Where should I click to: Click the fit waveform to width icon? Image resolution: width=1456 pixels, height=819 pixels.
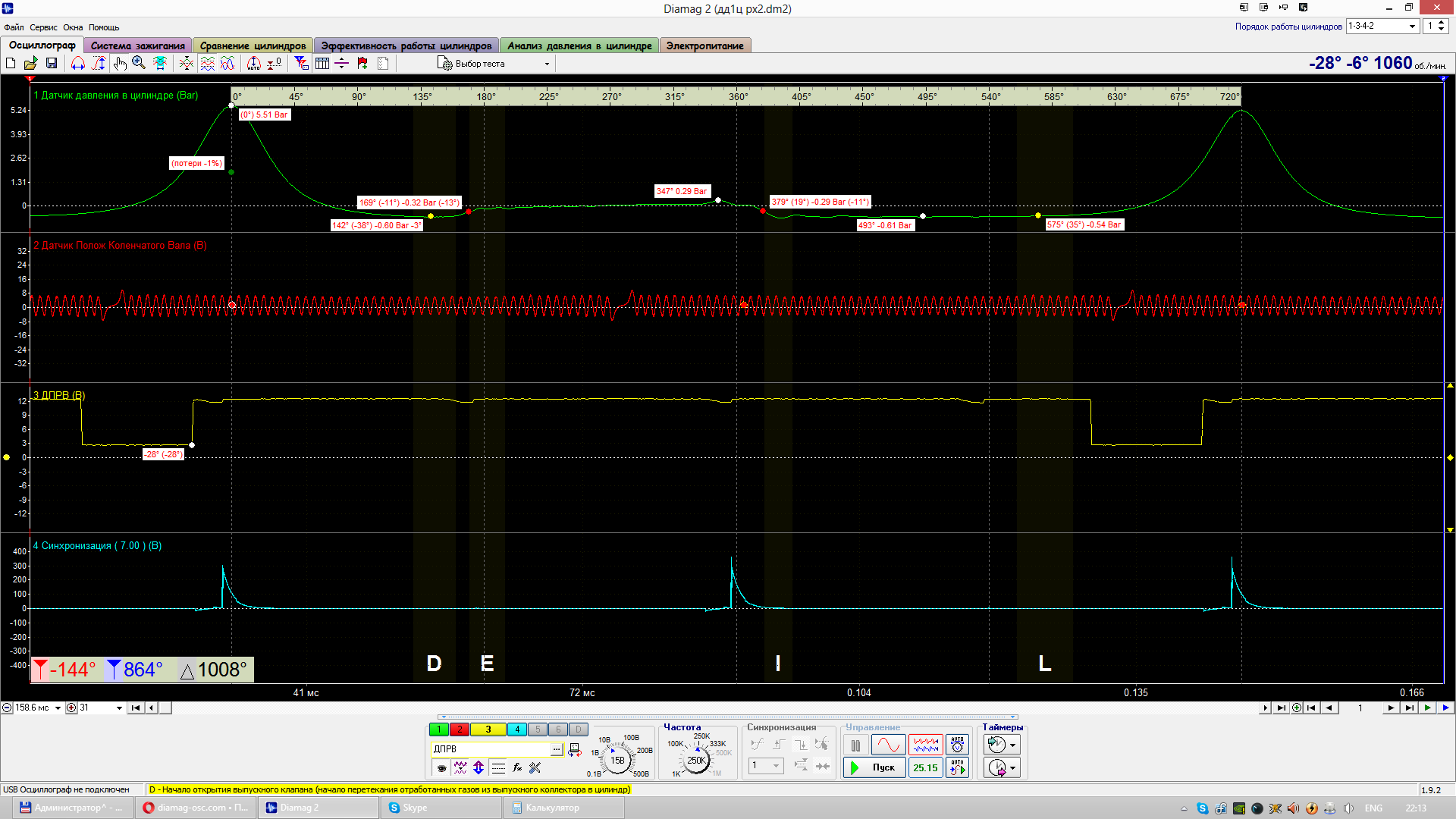coord(160,64)
